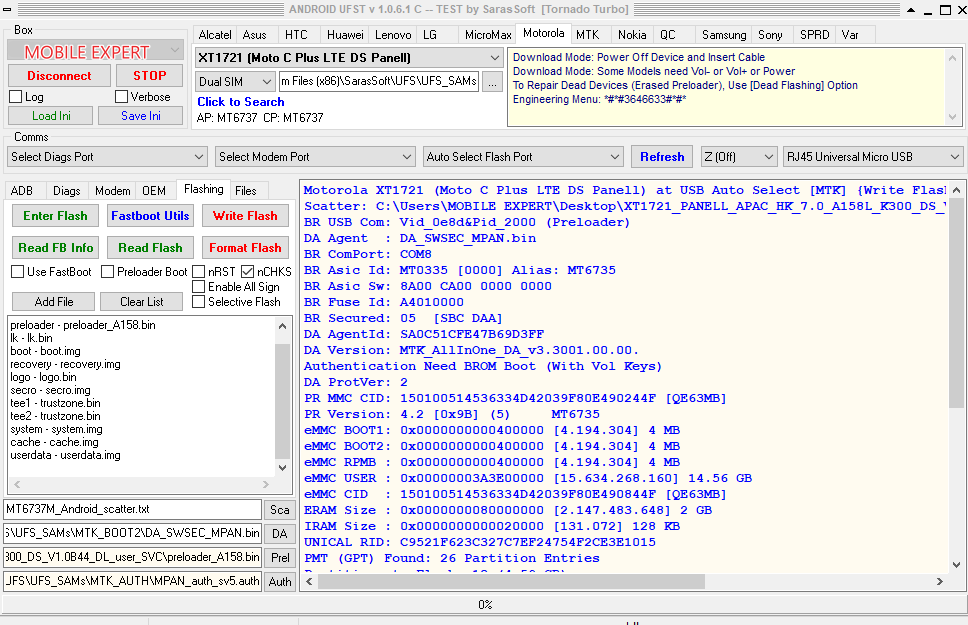Open the OEM tab
This screenshot has height=625, width=968.
pos(154,191)
